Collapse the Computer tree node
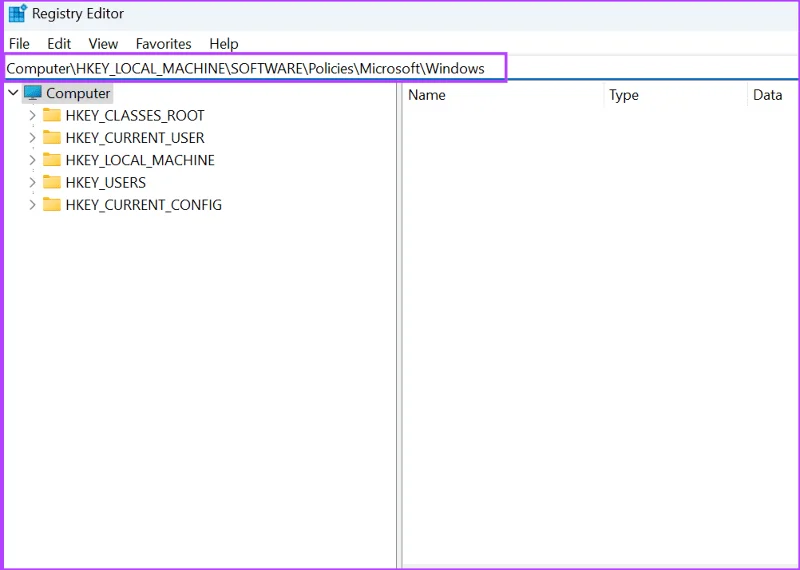This screenshot has height=570, width=800. point(13,93)
